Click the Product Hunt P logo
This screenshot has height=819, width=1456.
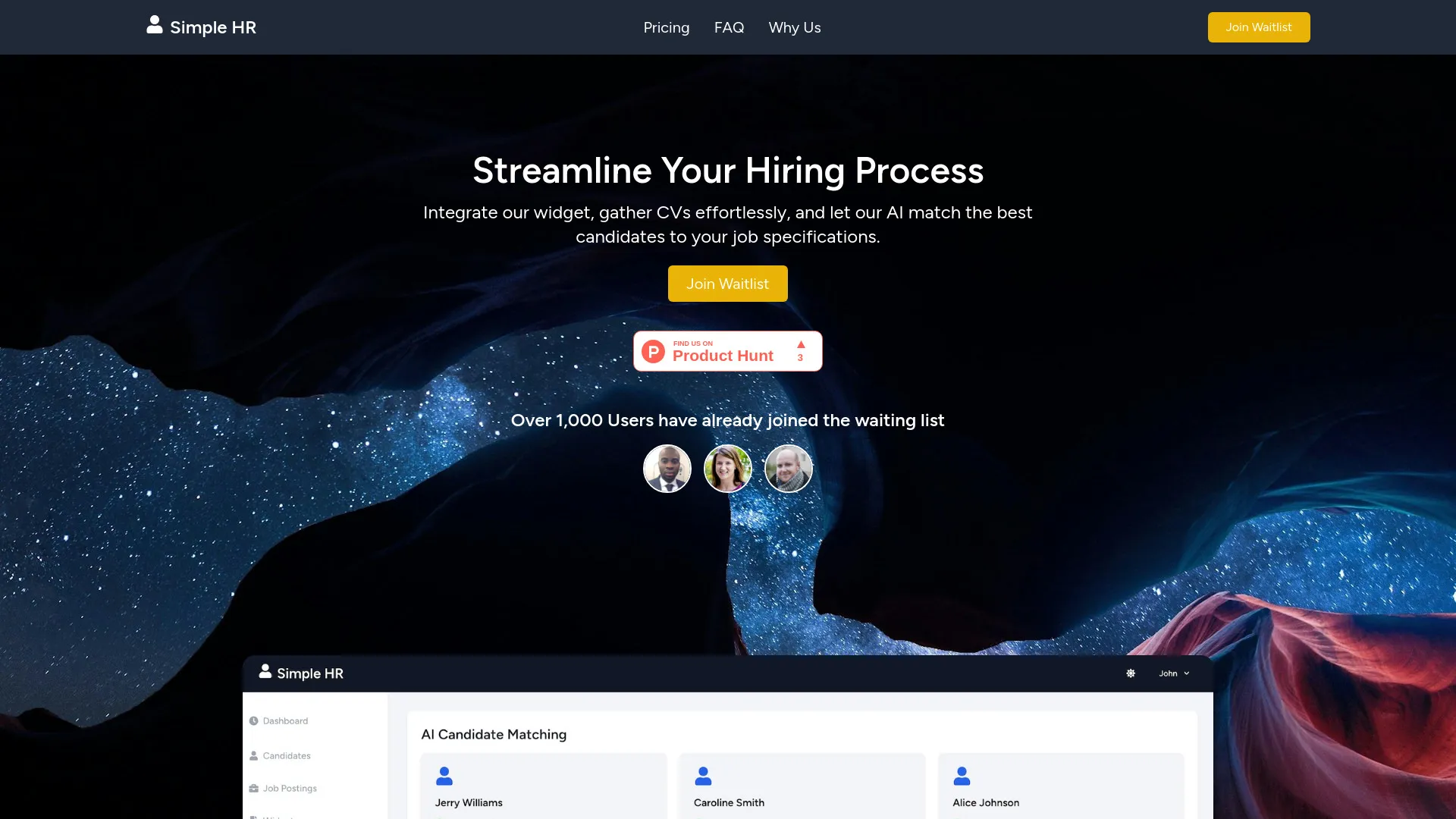click(x=653, y=351)
